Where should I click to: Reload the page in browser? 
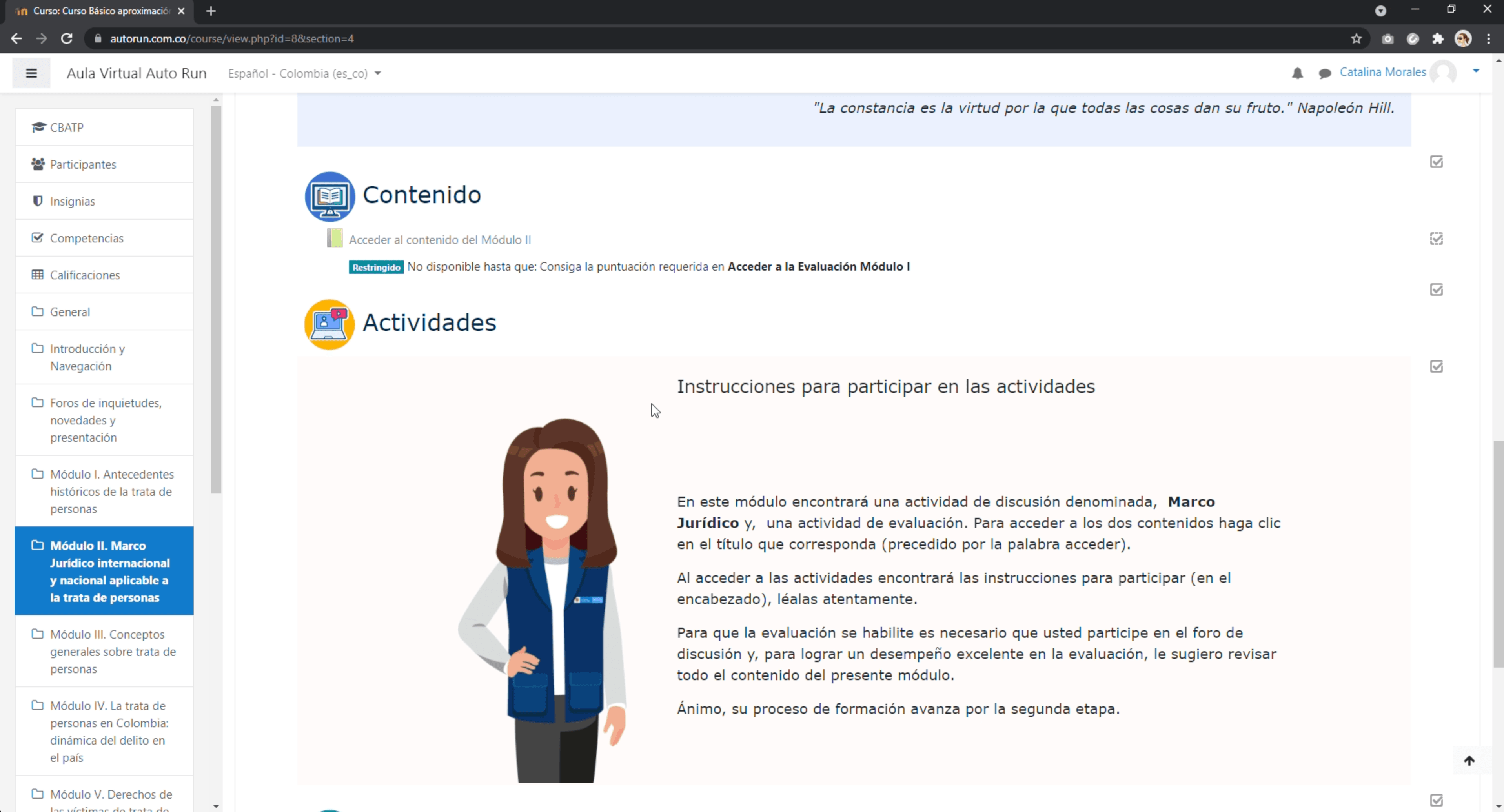[67, 38]
